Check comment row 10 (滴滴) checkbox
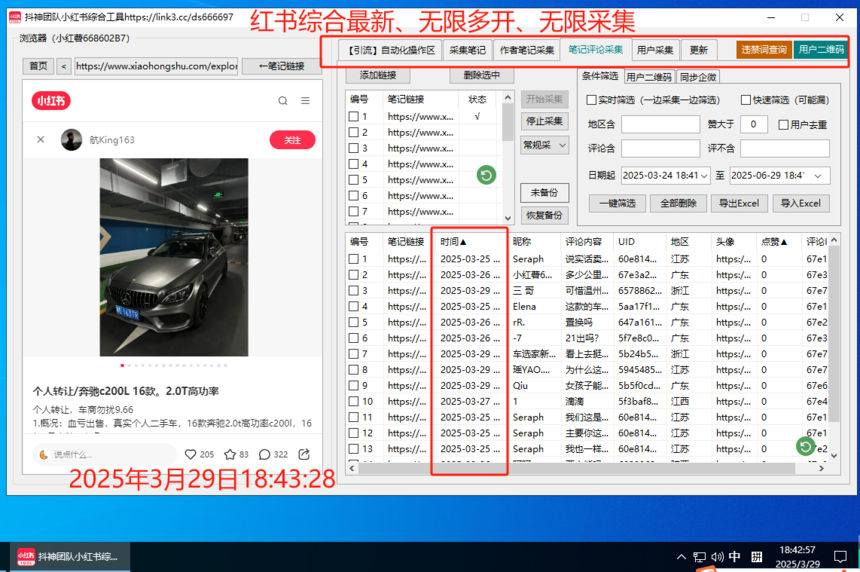 point(354,402)
